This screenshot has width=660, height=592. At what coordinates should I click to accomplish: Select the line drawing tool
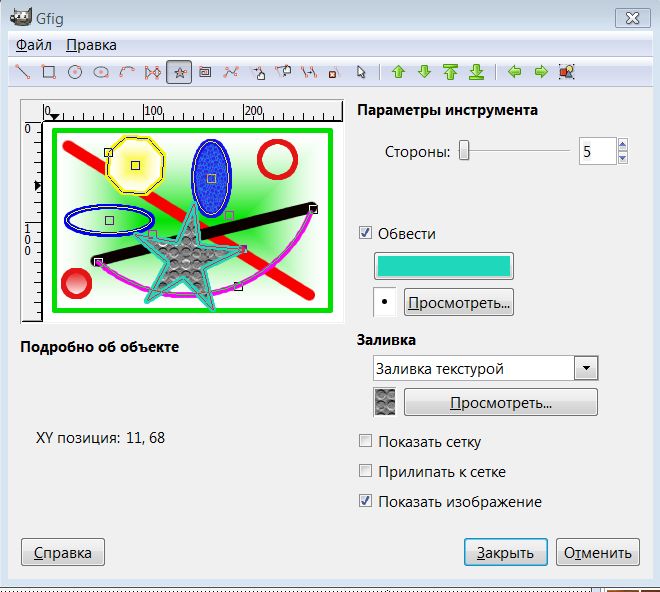click(22, 72)
